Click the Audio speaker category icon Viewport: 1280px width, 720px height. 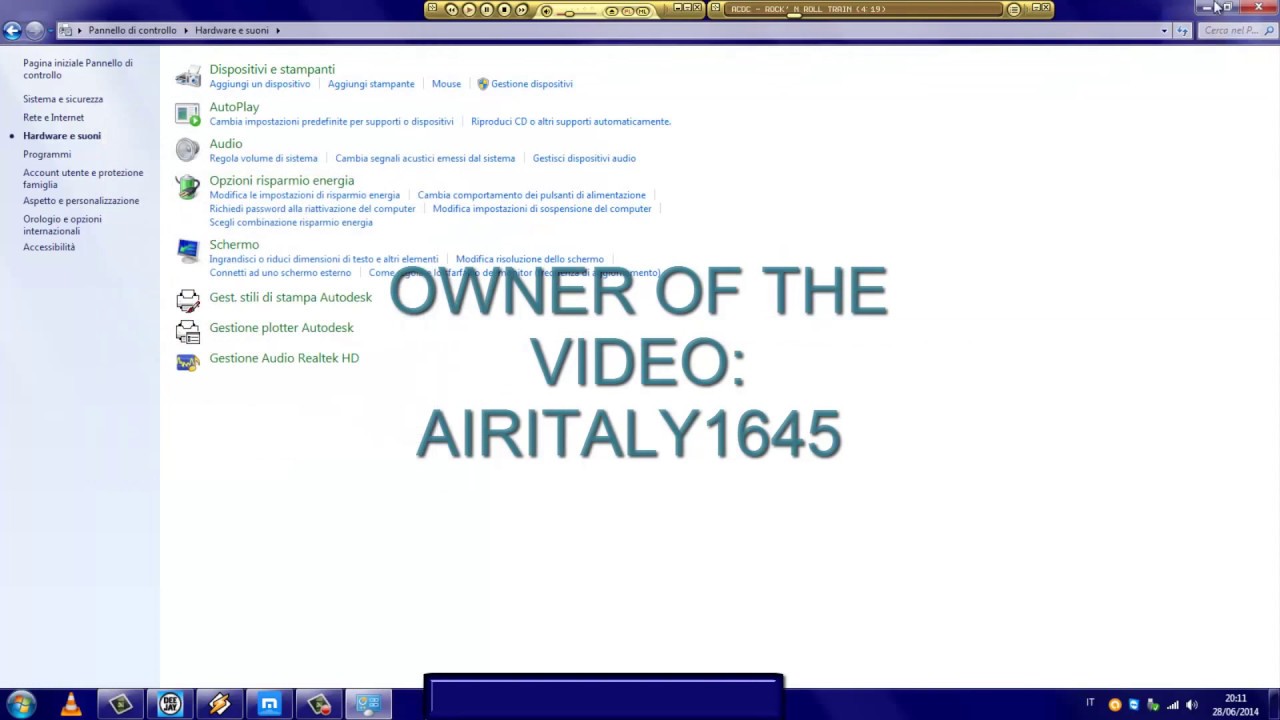[x=188, y=150]
